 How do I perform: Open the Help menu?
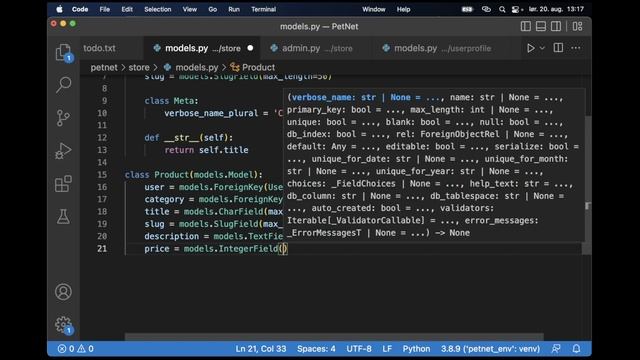pyautogui.click(x=403, y=9)
